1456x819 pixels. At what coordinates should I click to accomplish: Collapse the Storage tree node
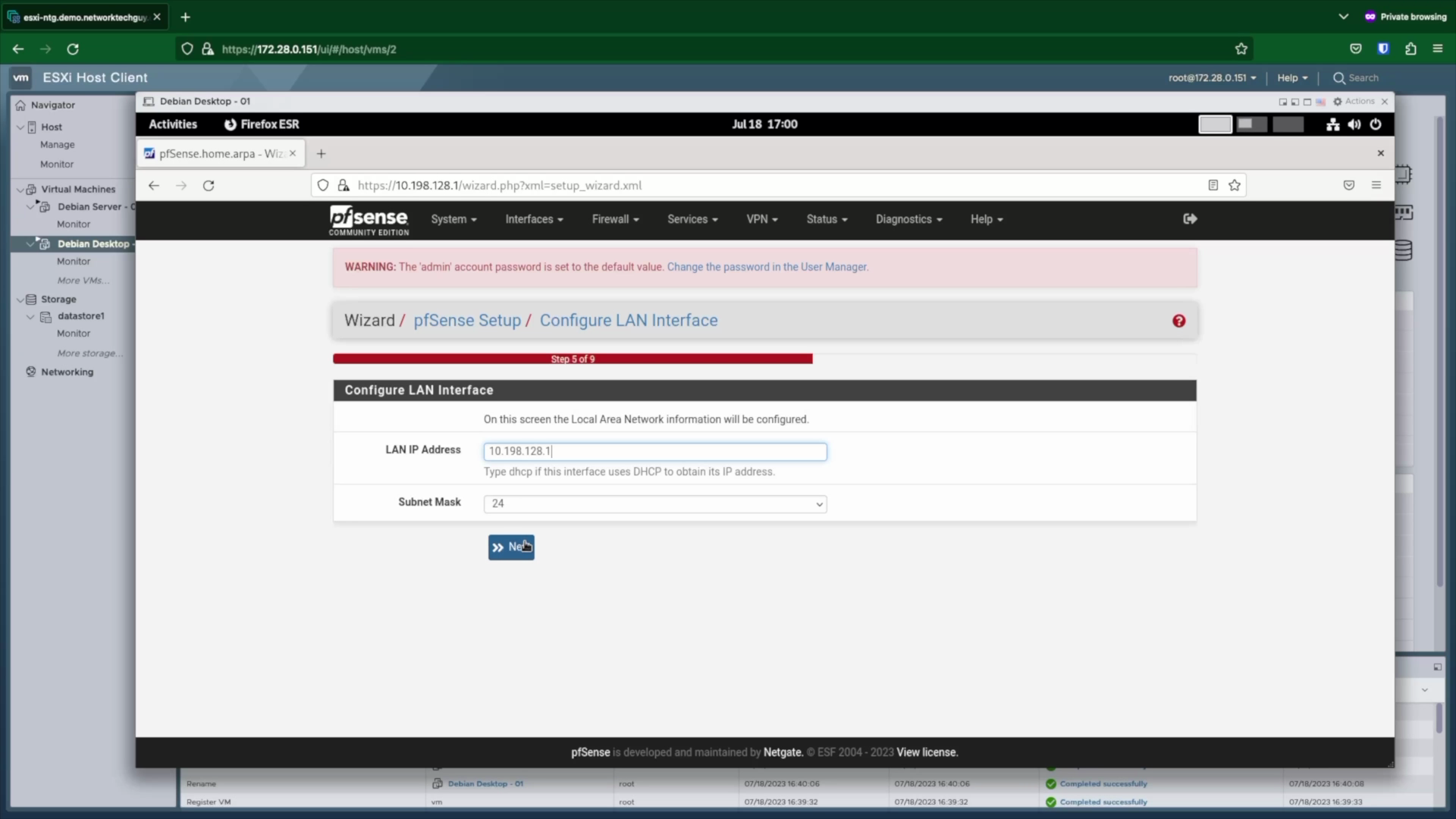20,300
